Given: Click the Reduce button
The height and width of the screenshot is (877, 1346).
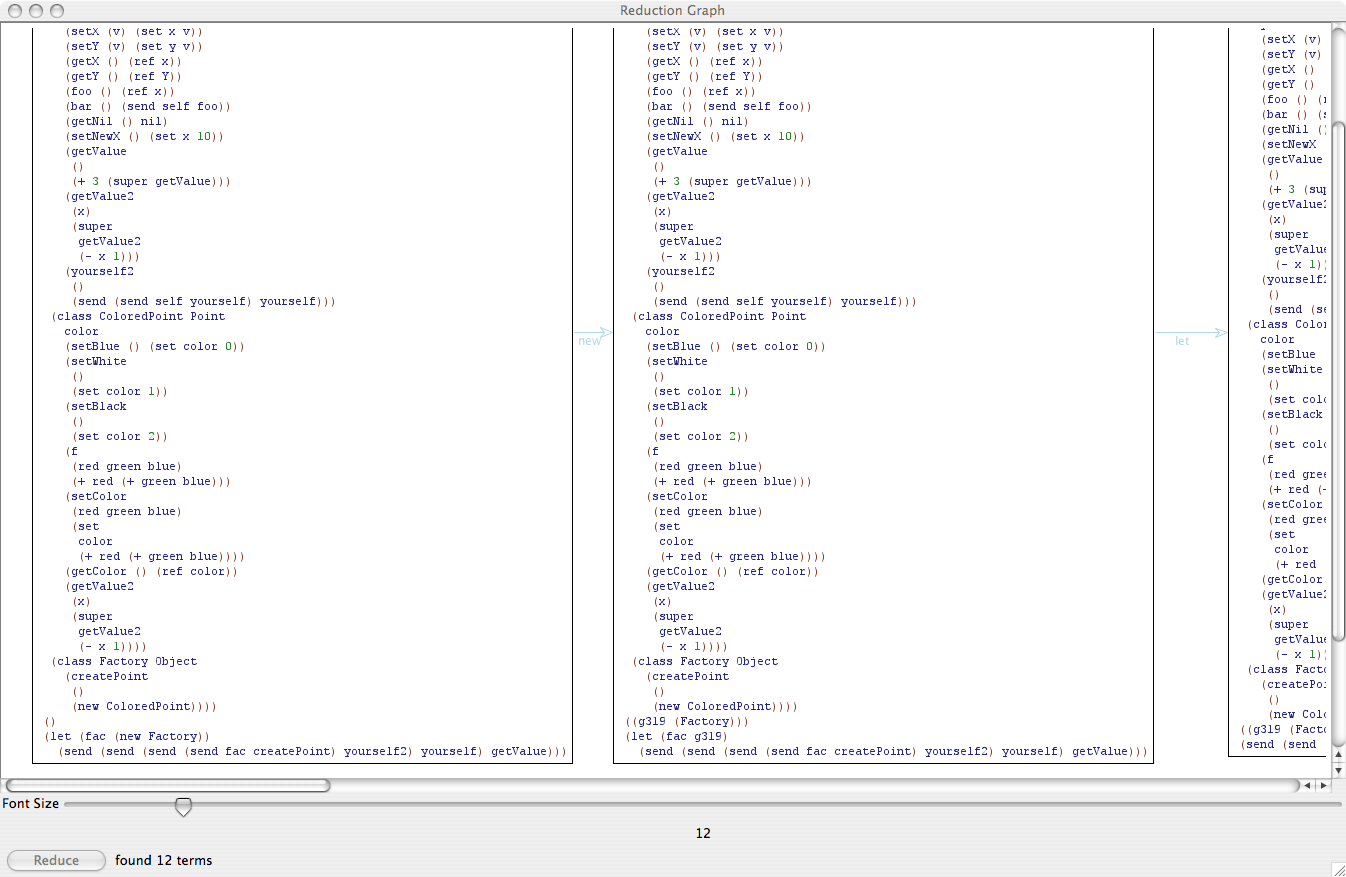Looking at the screenshot, I should tap(56, 860).
